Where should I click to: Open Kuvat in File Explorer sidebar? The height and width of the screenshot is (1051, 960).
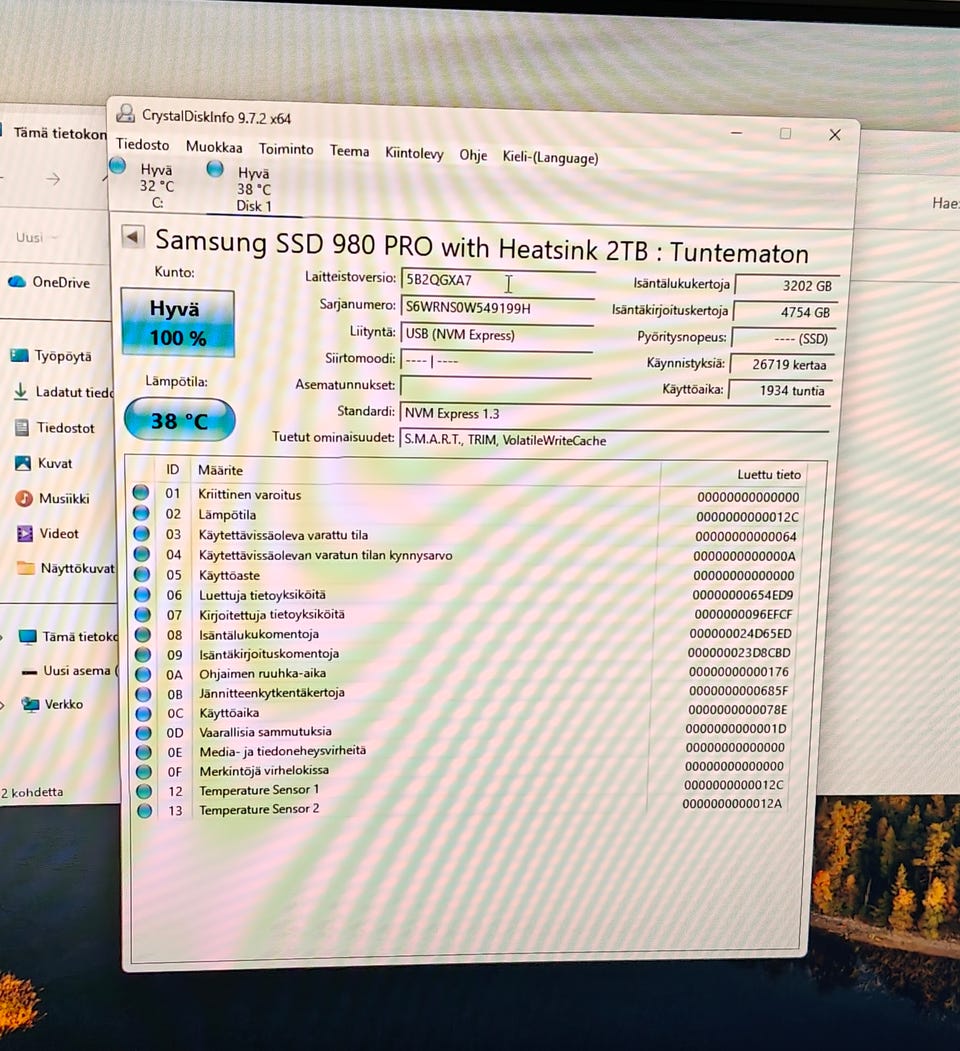[44, 463]
